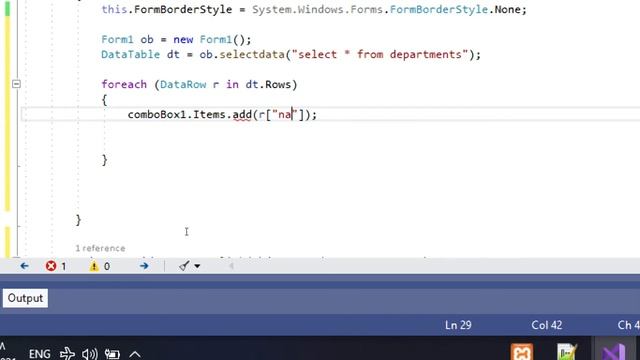Click the '1 reference' CodeLens link
Viewport: 640px width, 360px height.
pyautogui.click(x=100, y=248)
